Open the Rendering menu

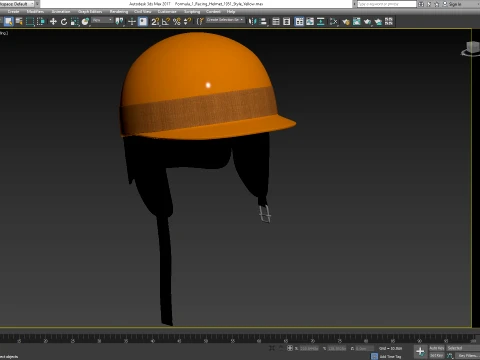point(119,12)
